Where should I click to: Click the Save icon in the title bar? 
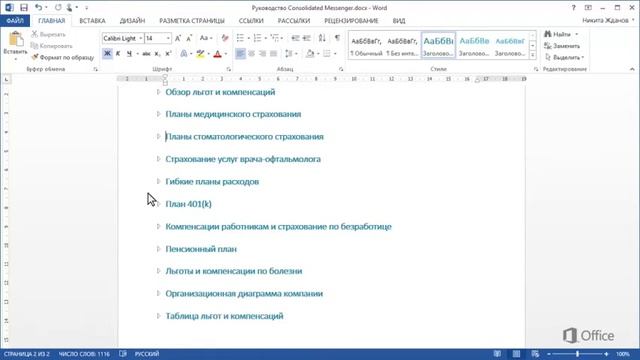(24, 7)
